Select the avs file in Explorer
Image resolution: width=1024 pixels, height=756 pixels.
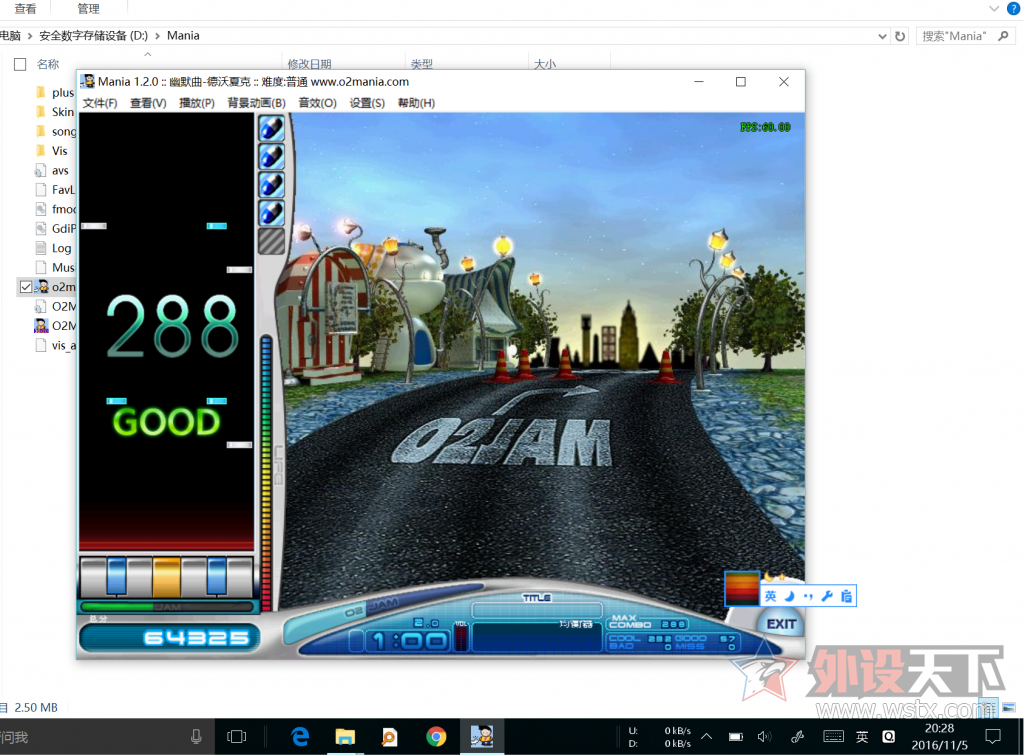(52, 170)
